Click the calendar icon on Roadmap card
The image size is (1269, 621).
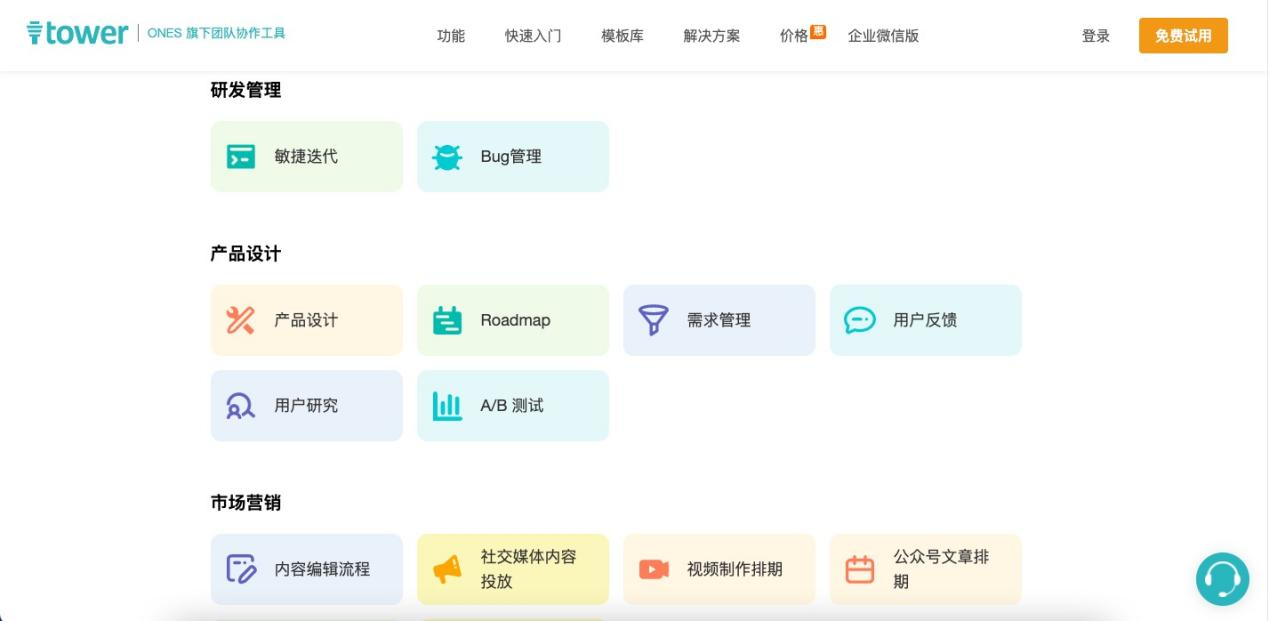pyautogui.click(x=447, y=320)
